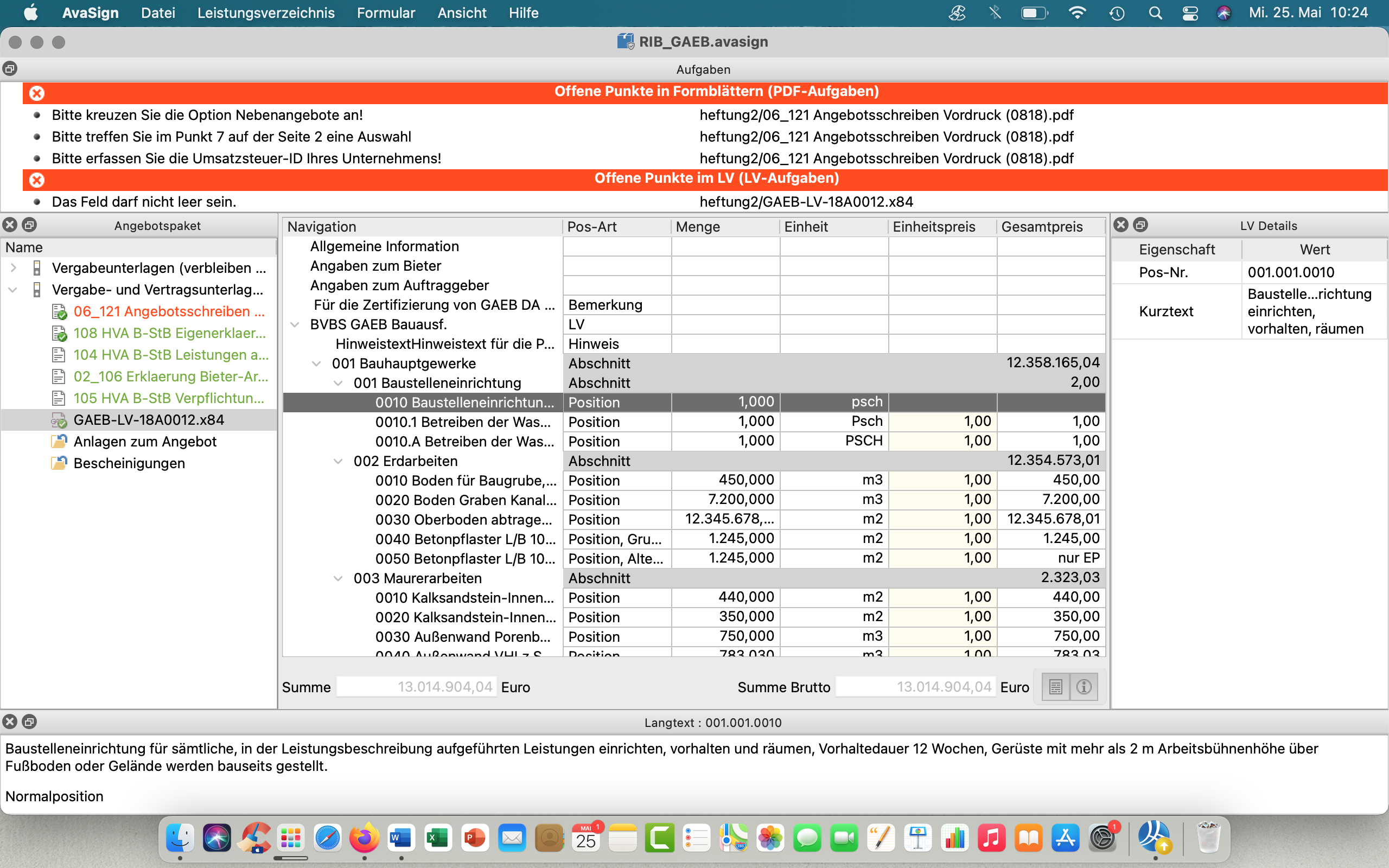Viewport: 1389px width, 868px height.
Task: Open System Preferences from the Dock
Action: (x=1103, y=838)
